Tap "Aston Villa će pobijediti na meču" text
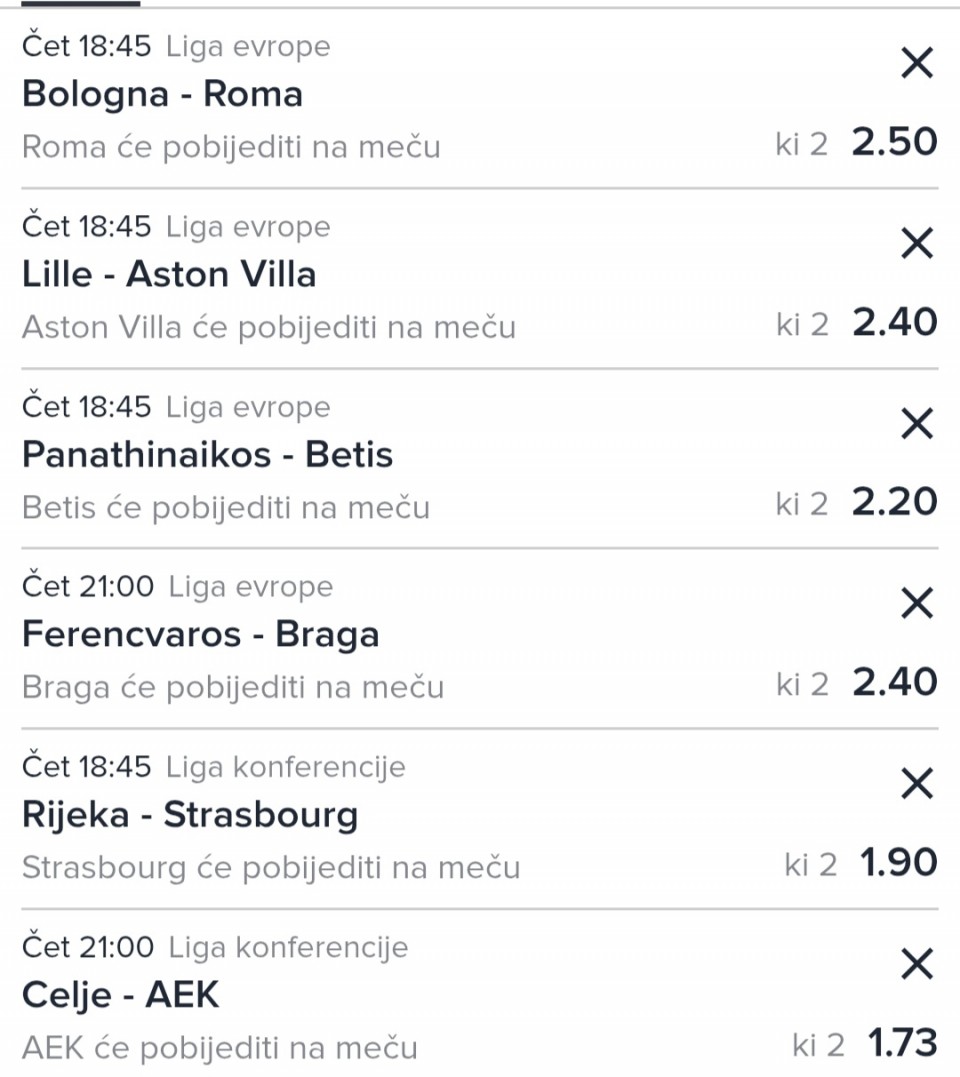The image size is (960, 1077). (269, 327)
